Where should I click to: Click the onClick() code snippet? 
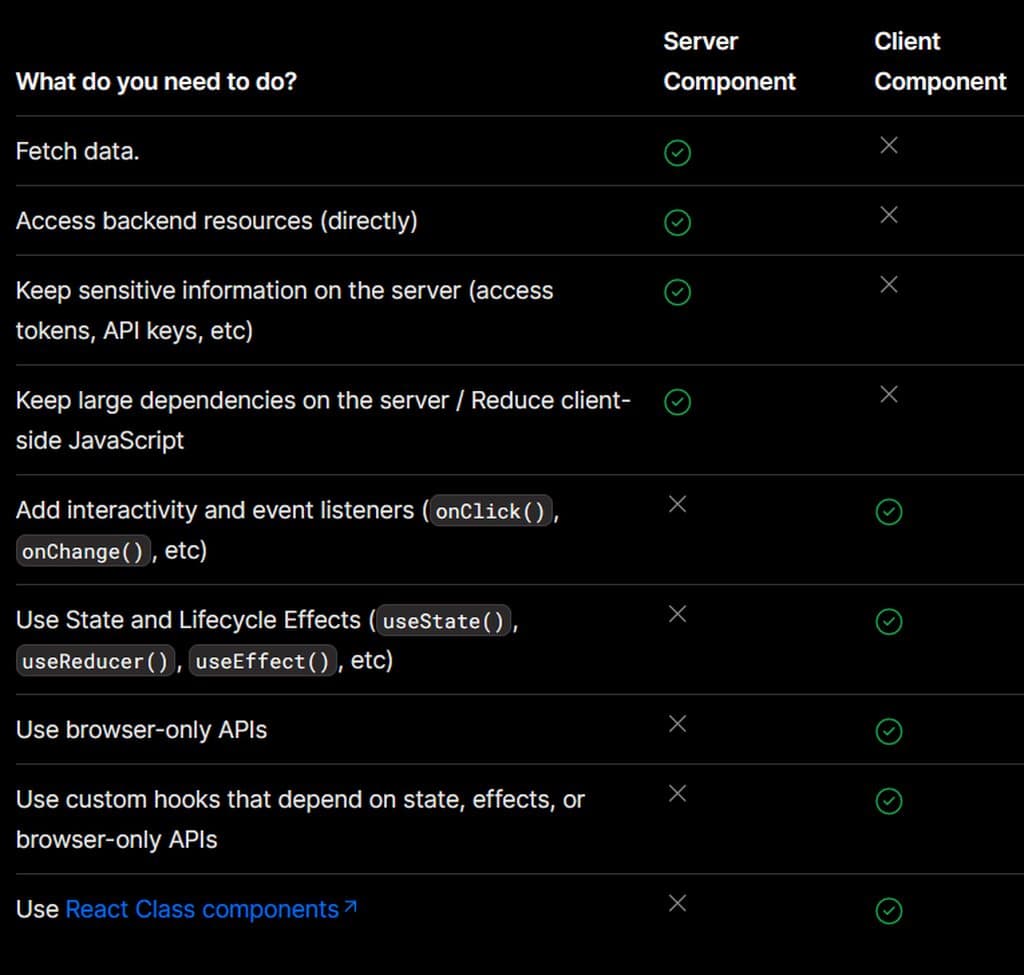pos(490,511)
